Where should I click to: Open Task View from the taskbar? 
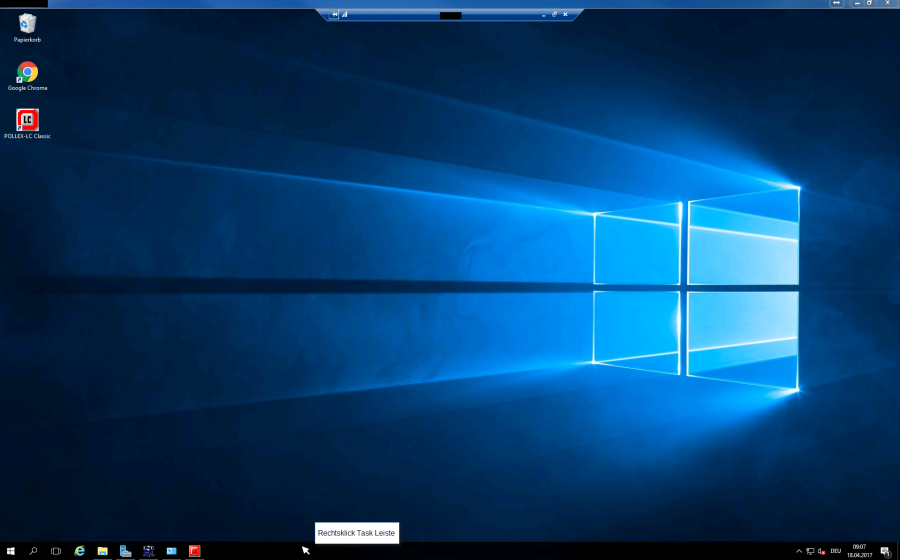point(56,551)
